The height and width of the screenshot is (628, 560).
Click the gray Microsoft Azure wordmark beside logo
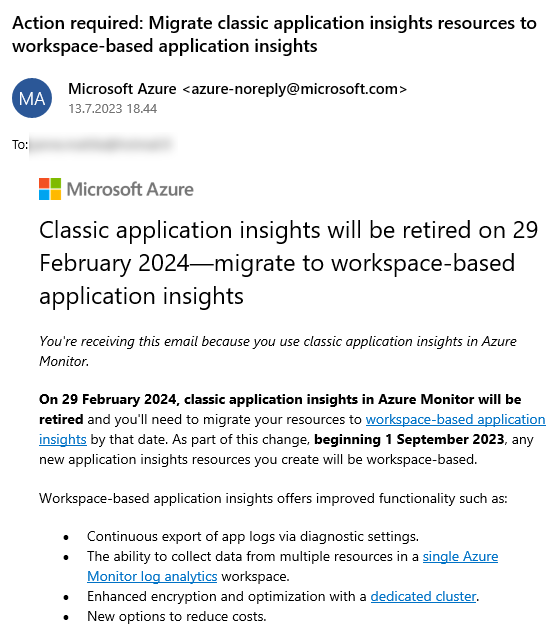pos(130,189)
